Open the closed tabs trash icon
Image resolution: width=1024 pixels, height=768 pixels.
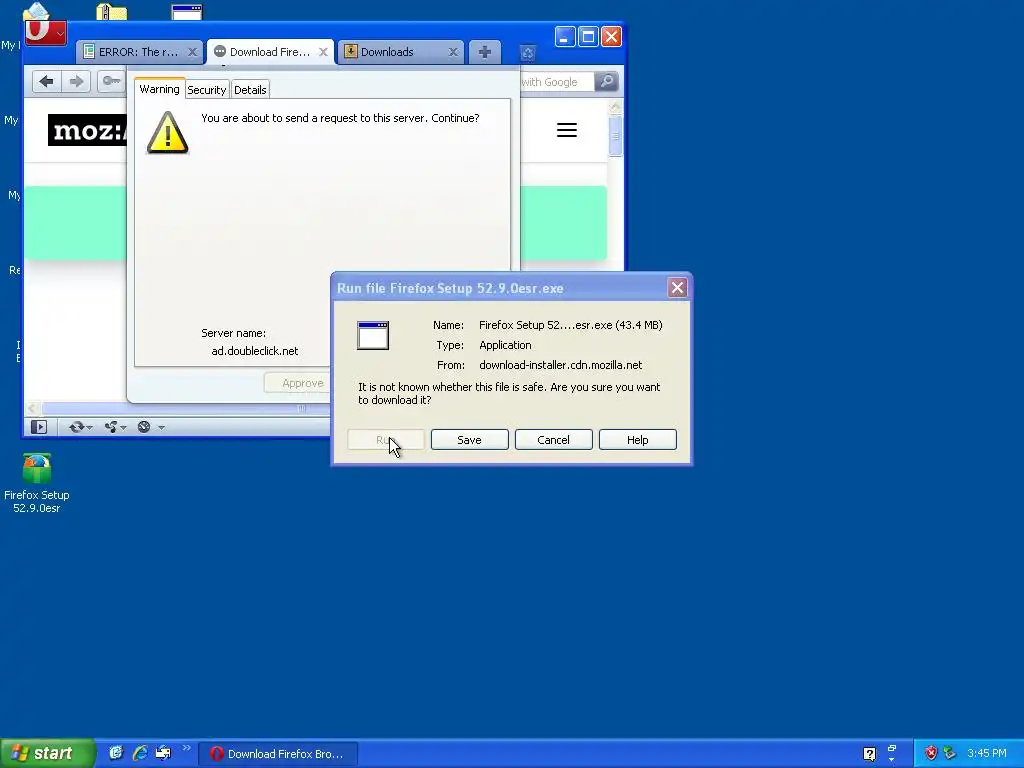(x=528, y=53)
